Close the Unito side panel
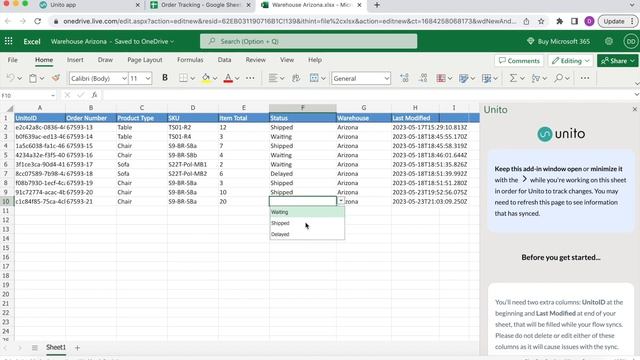 [x=634, y=109]
